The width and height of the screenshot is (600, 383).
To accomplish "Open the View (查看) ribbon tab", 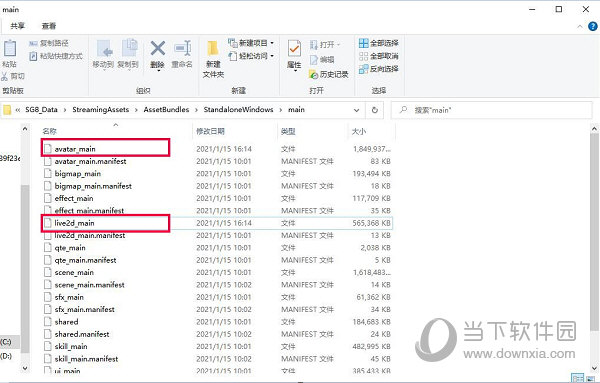I will tap(49, 26).
